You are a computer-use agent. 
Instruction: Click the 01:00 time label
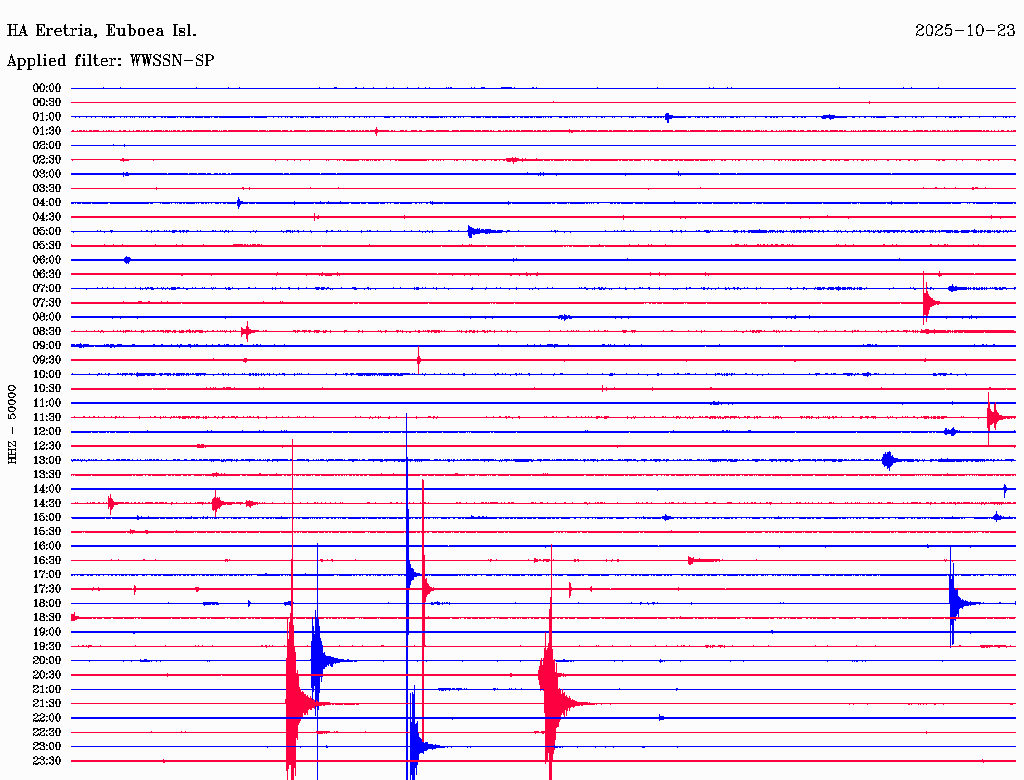pyautogui.click(x=47, y=117)
